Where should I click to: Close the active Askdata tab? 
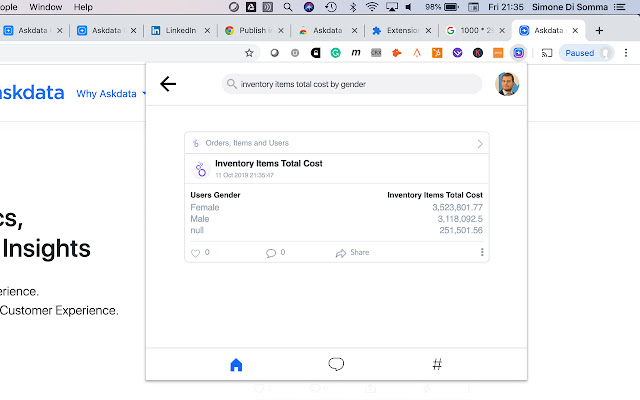click(575, 30)
